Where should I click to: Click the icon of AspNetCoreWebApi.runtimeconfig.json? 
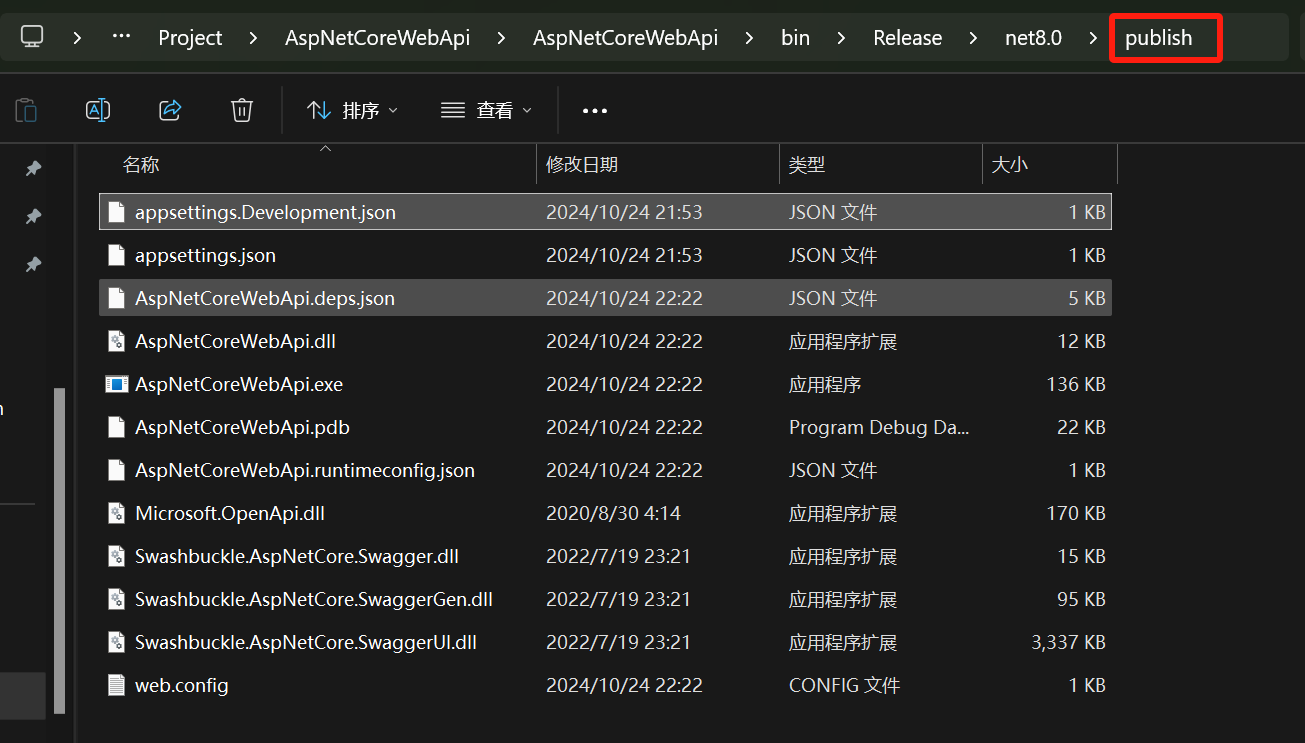[x=117, y=470]
